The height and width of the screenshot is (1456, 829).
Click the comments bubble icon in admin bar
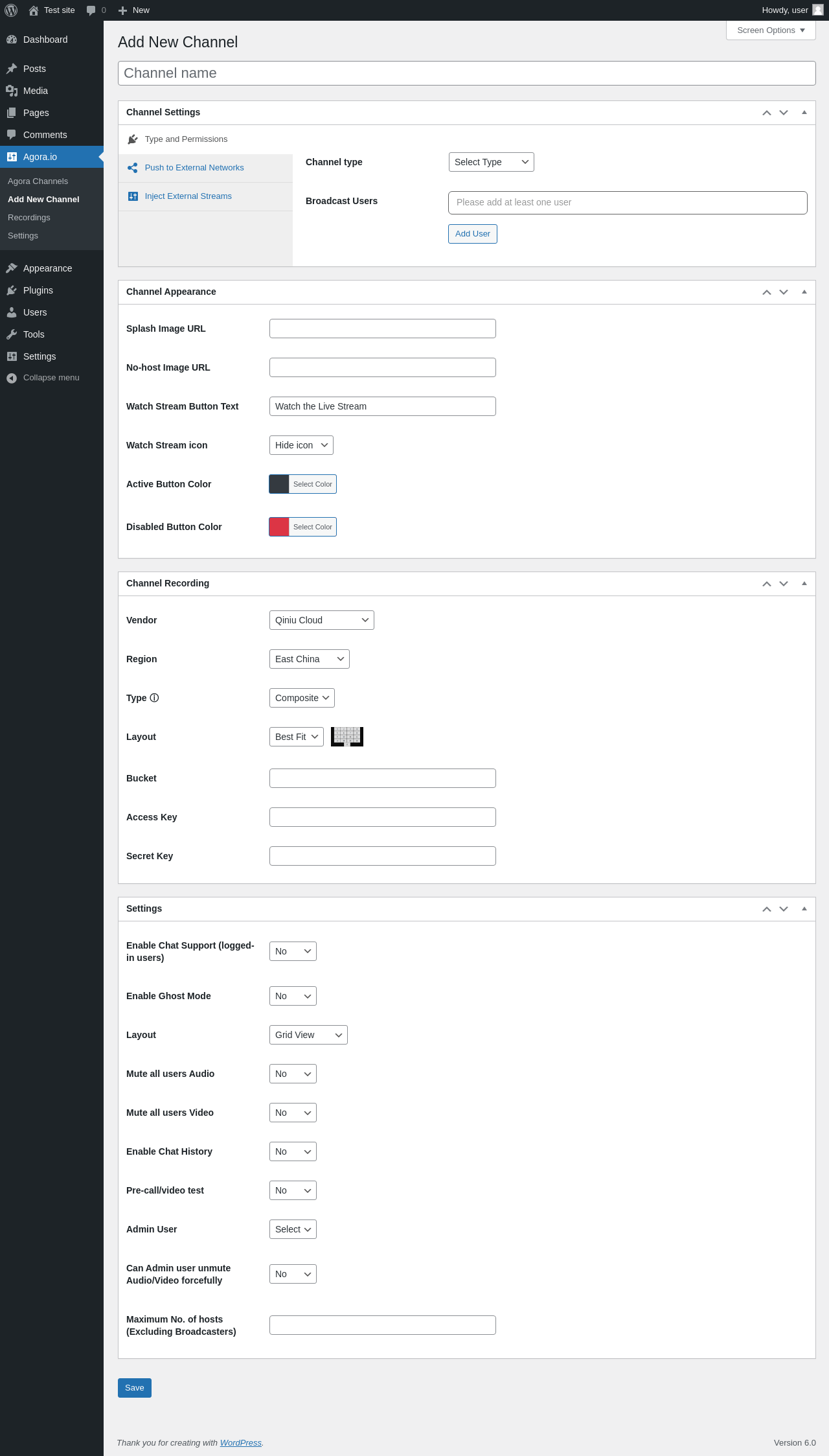click(x=91, y=10)
